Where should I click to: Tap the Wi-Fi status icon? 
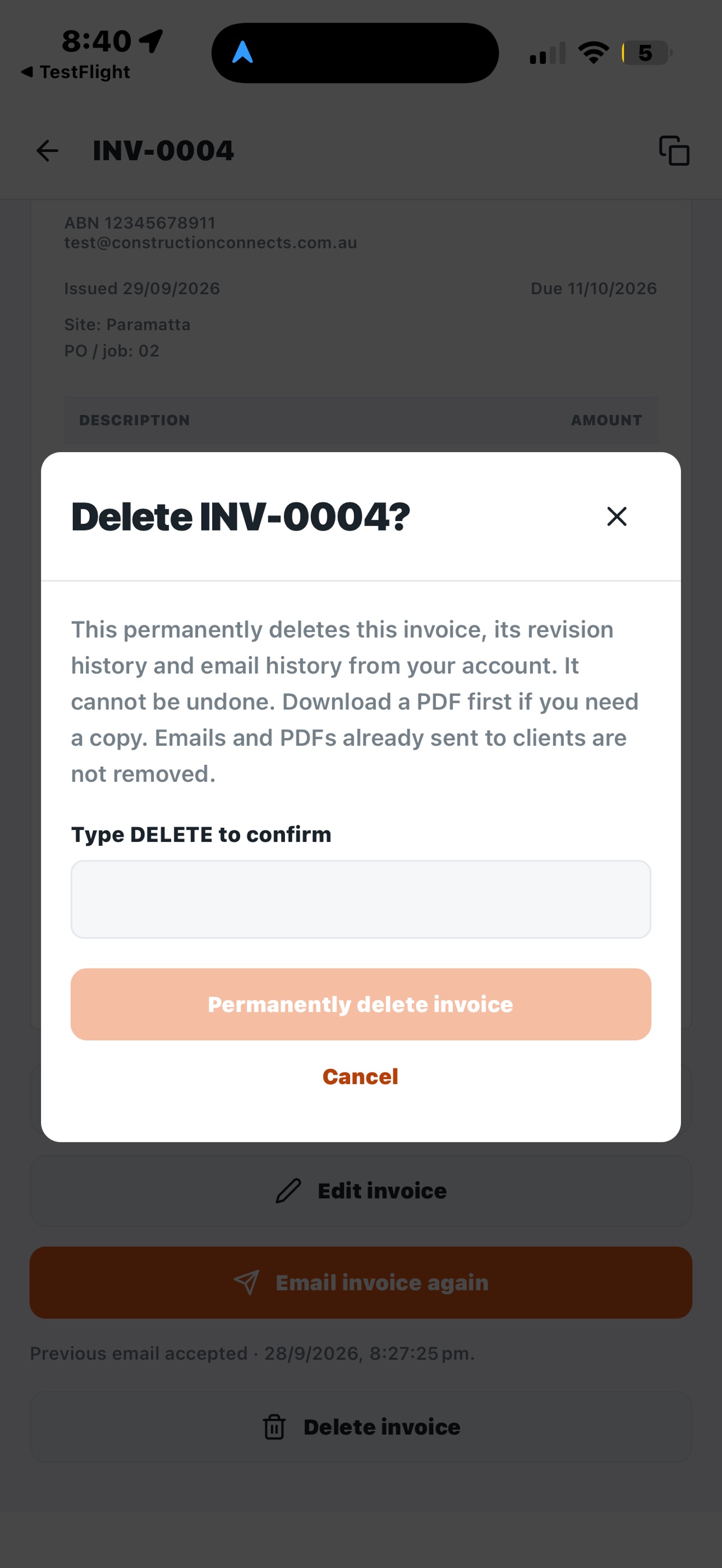594,52
